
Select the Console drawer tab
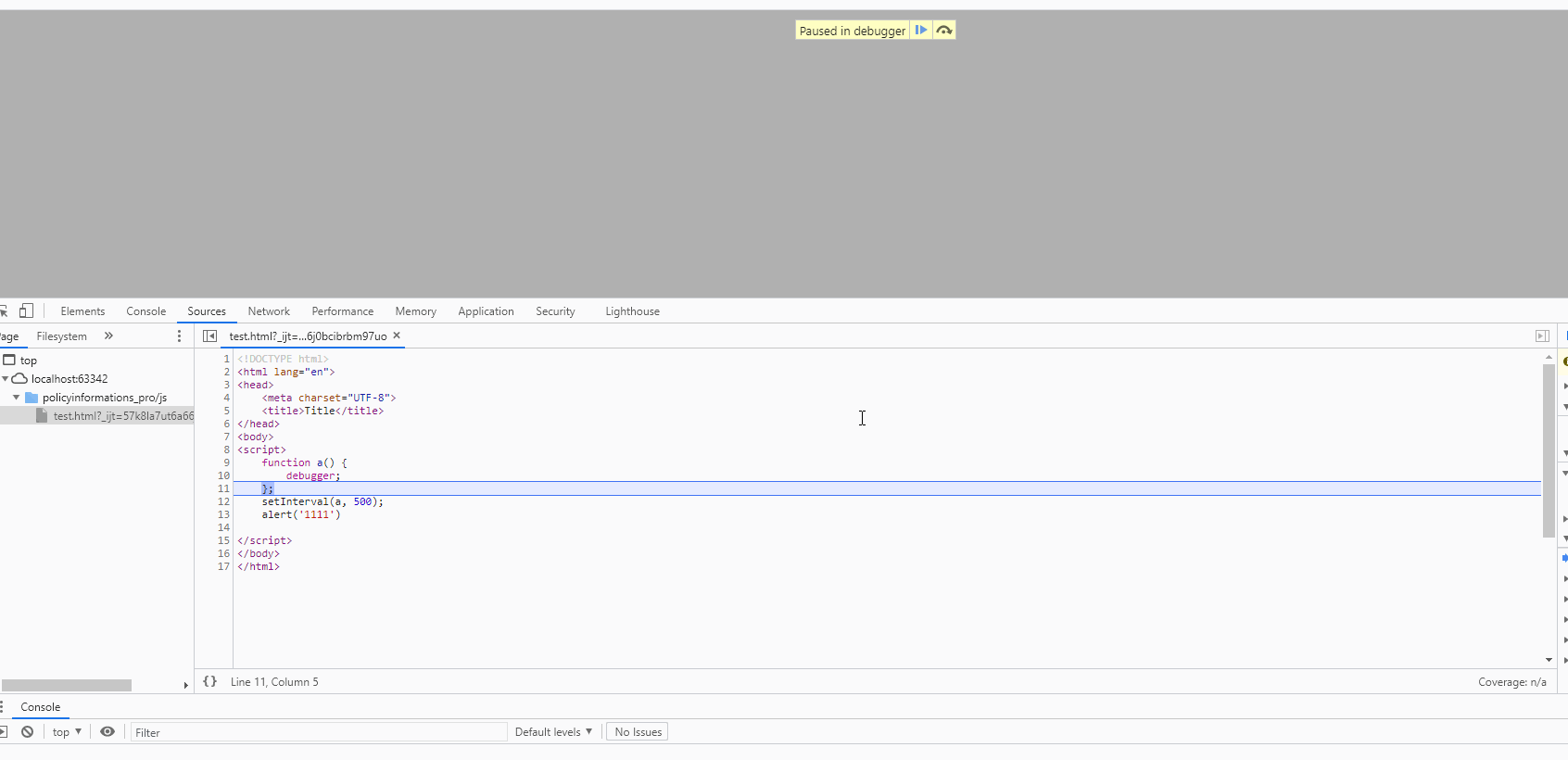point(41,707)
